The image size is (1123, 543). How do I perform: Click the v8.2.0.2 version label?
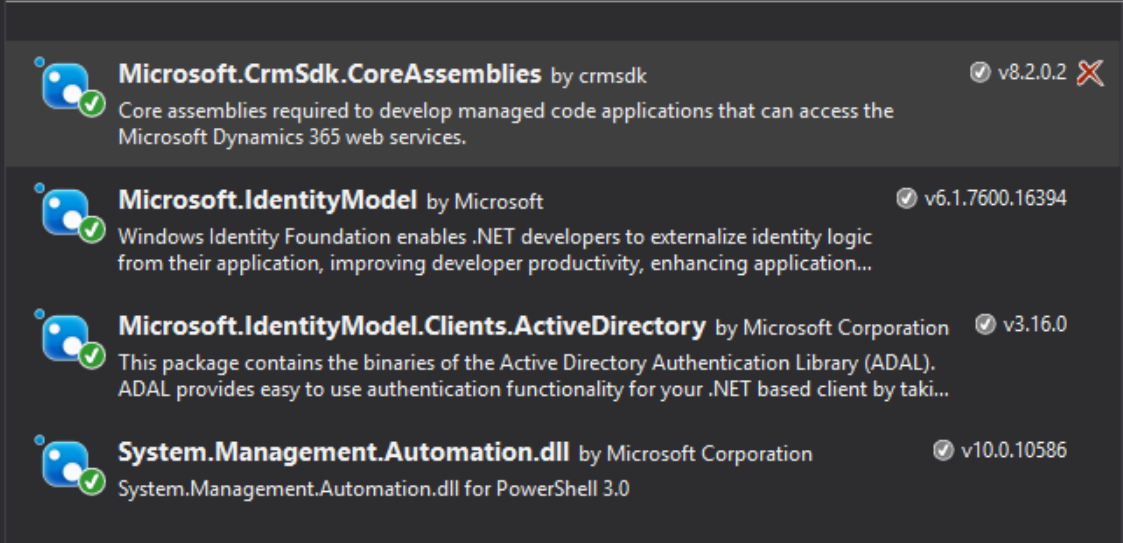(1032, 73)
